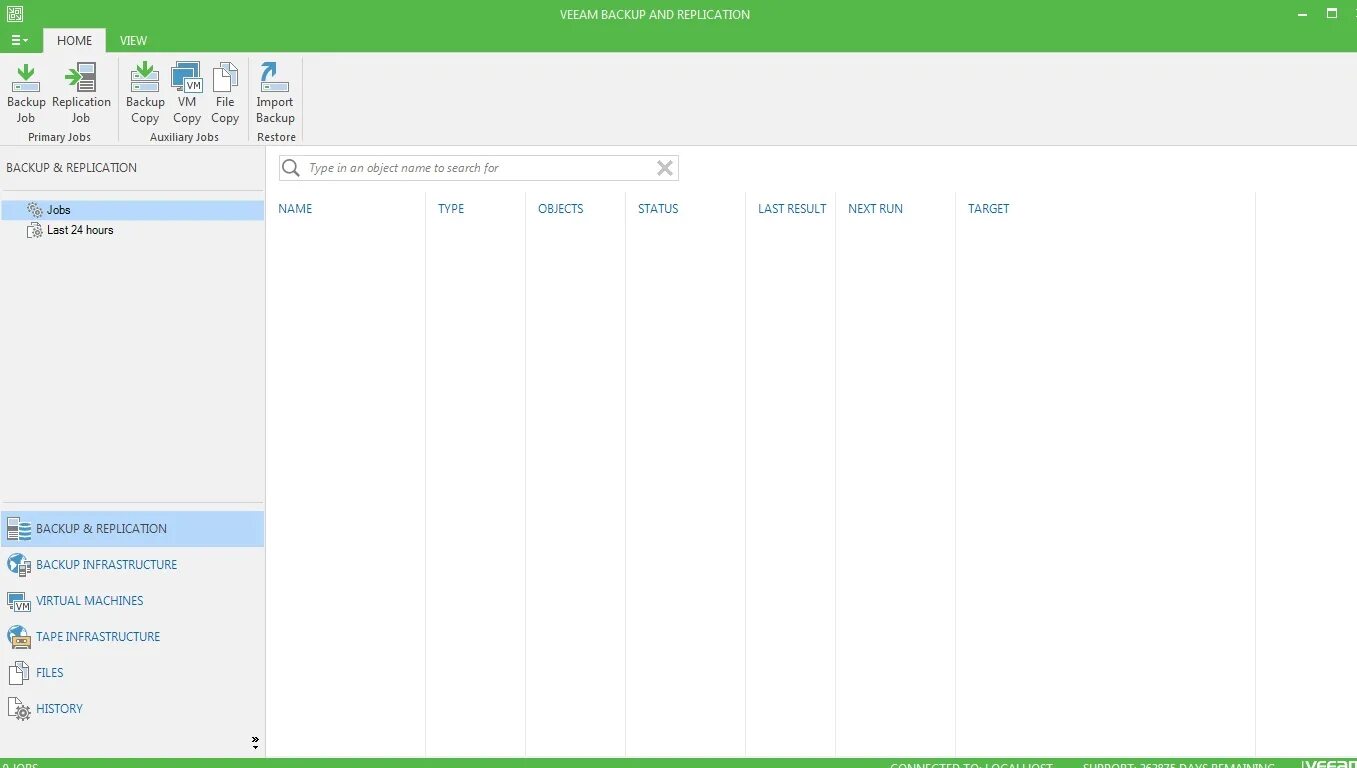This screenshot has height=768, width=1357.
Task: Click Import Backup in Restore group
Action: pyautogui.click(x=275, y=93)
